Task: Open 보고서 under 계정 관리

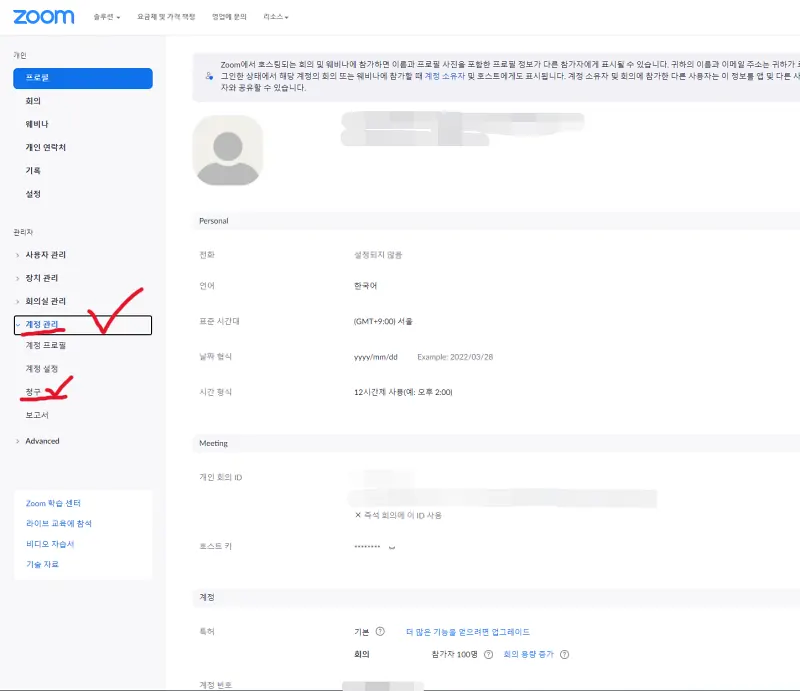Action: (x=37, y=415)
